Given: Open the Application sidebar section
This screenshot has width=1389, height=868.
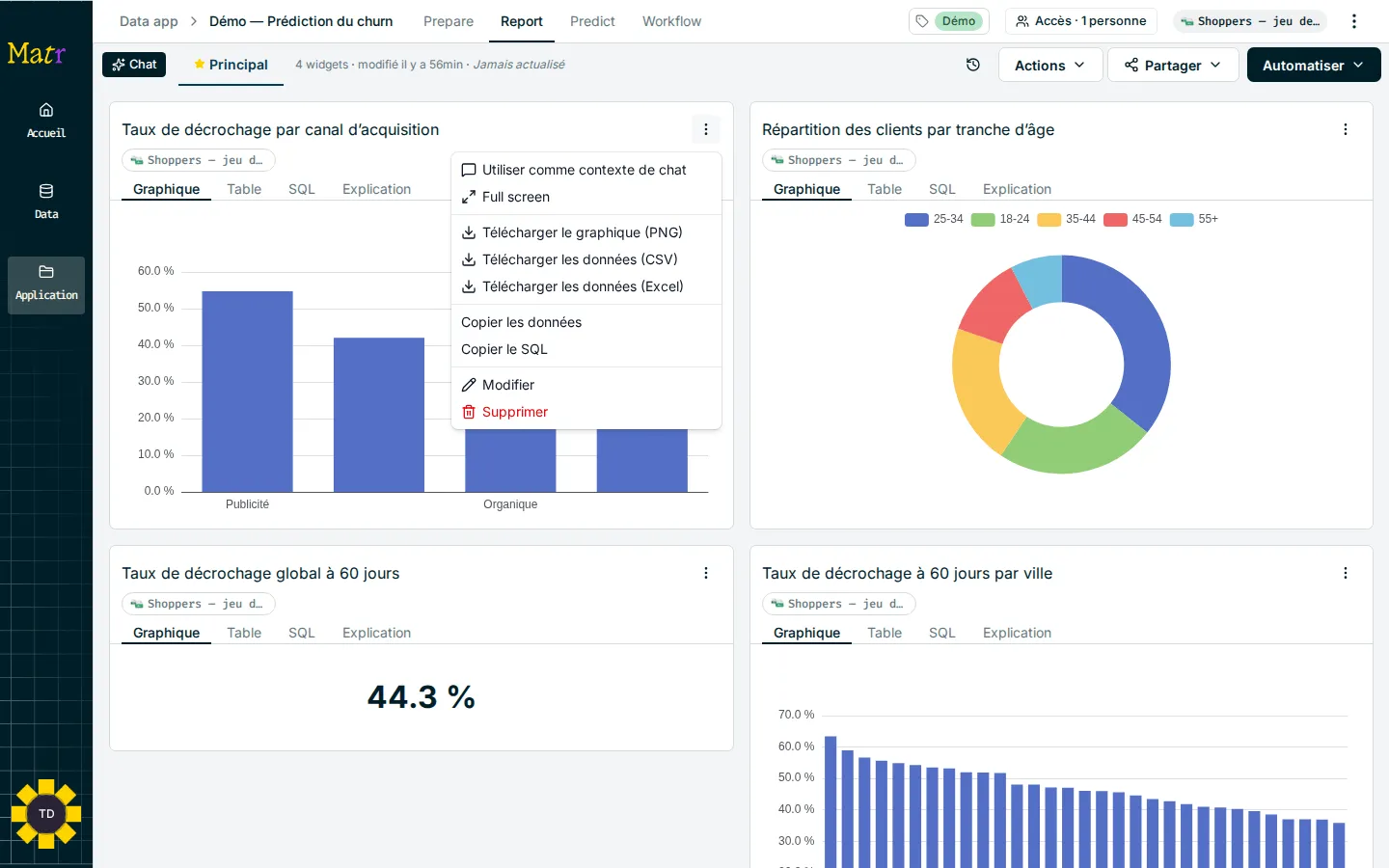Looking at the screenshot, I should [x=46, y=285].
